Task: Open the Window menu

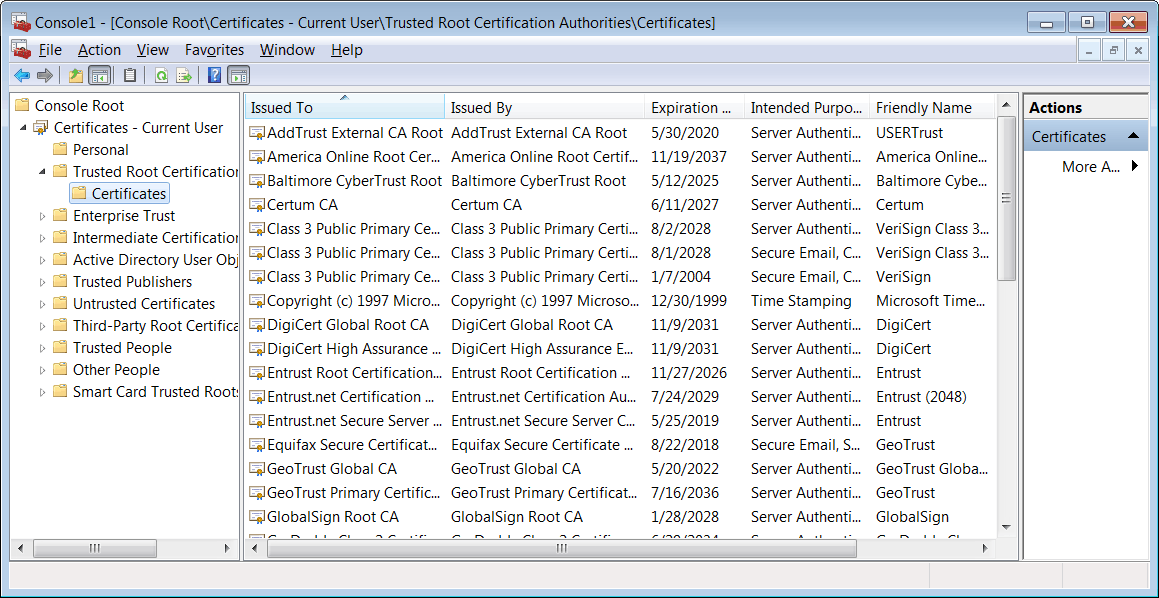Action: pos(288,50)
